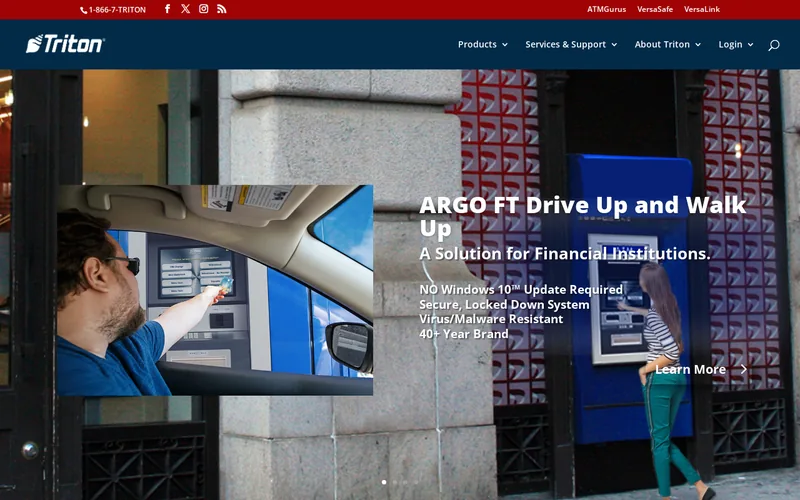
Task: Click the 'NO Windows 10 Update Required' line
Action: click(521, 289)
